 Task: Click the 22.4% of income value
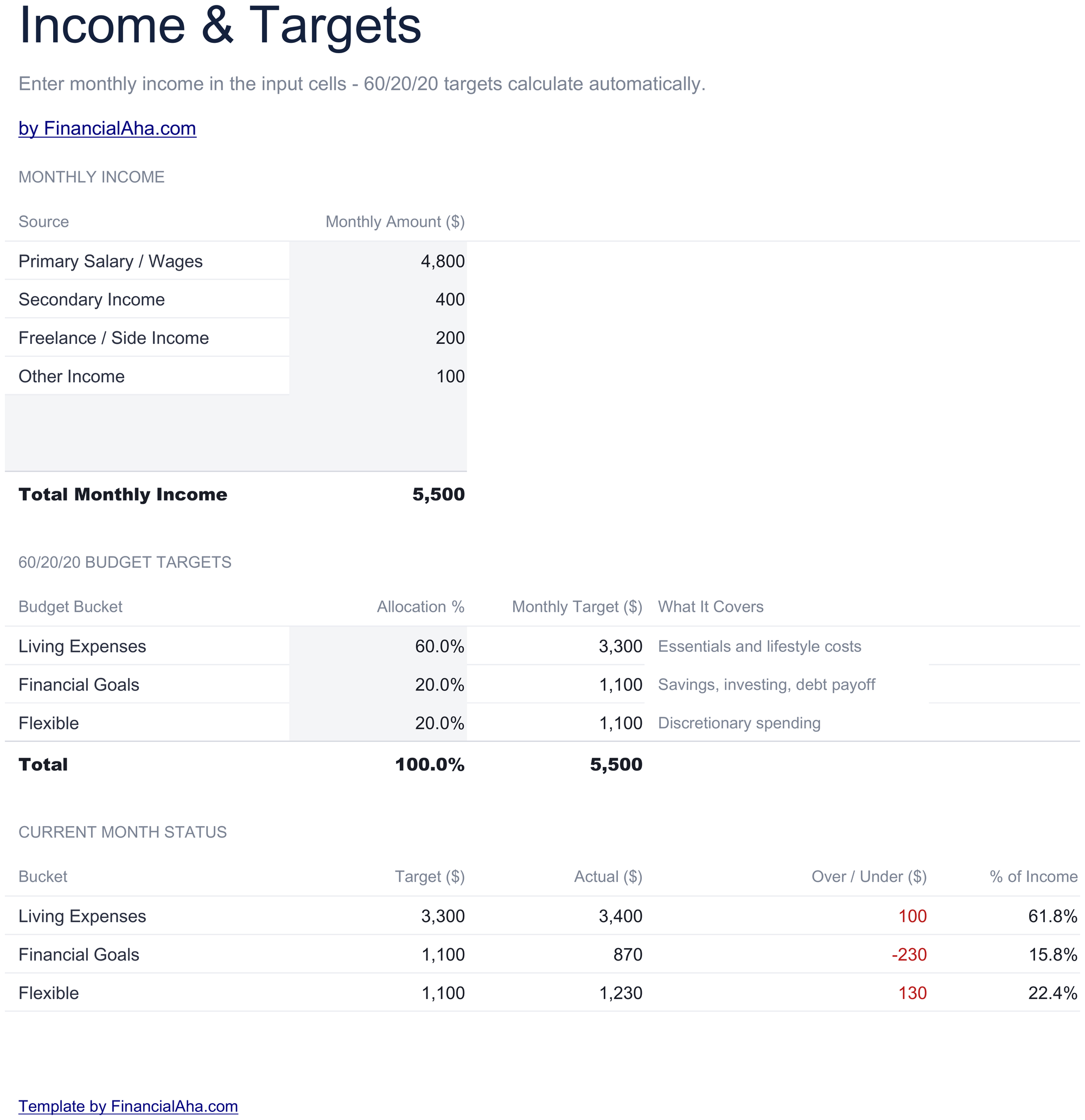coord(1052,993)
